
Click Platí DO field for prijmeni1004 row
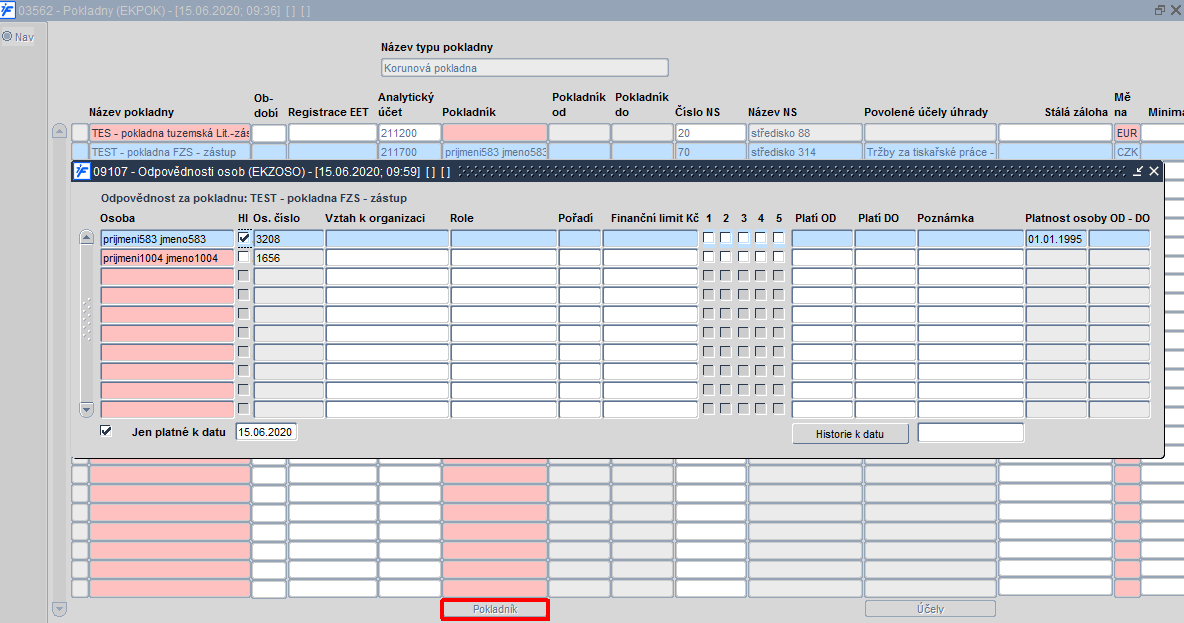click(x=885, y=258)
